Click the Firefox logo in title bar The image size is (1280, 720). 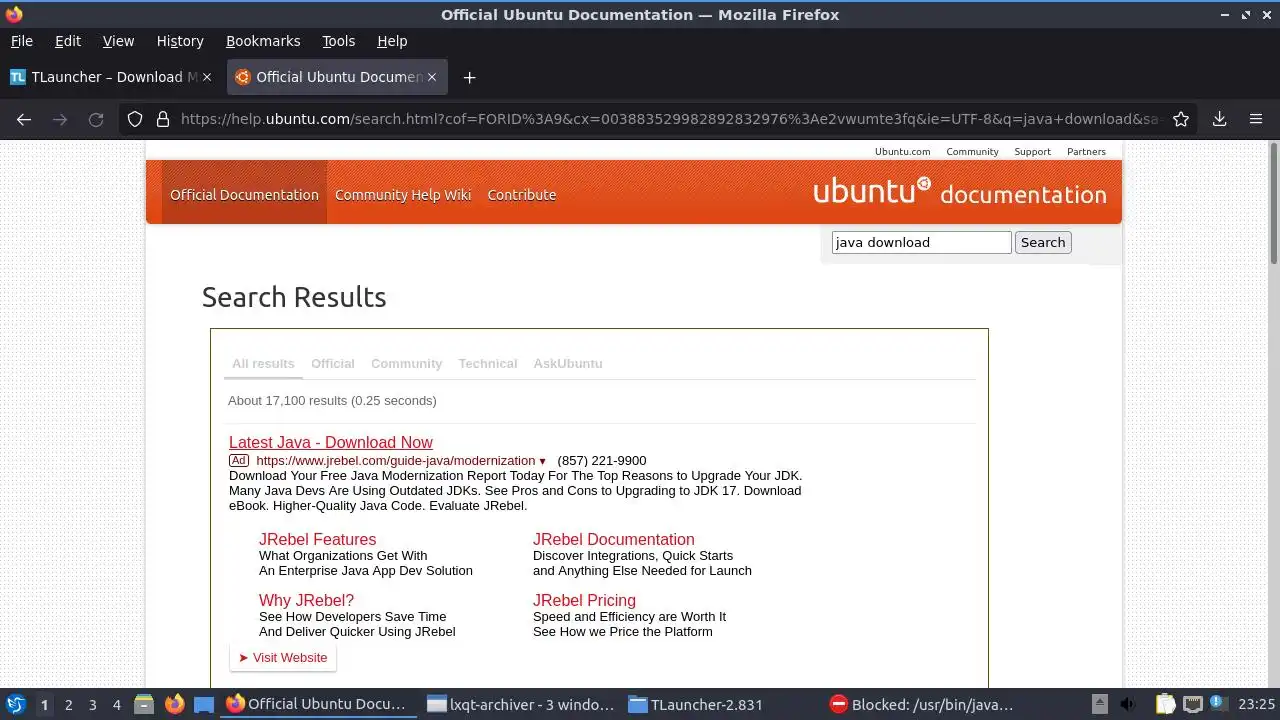click(14, 14)
